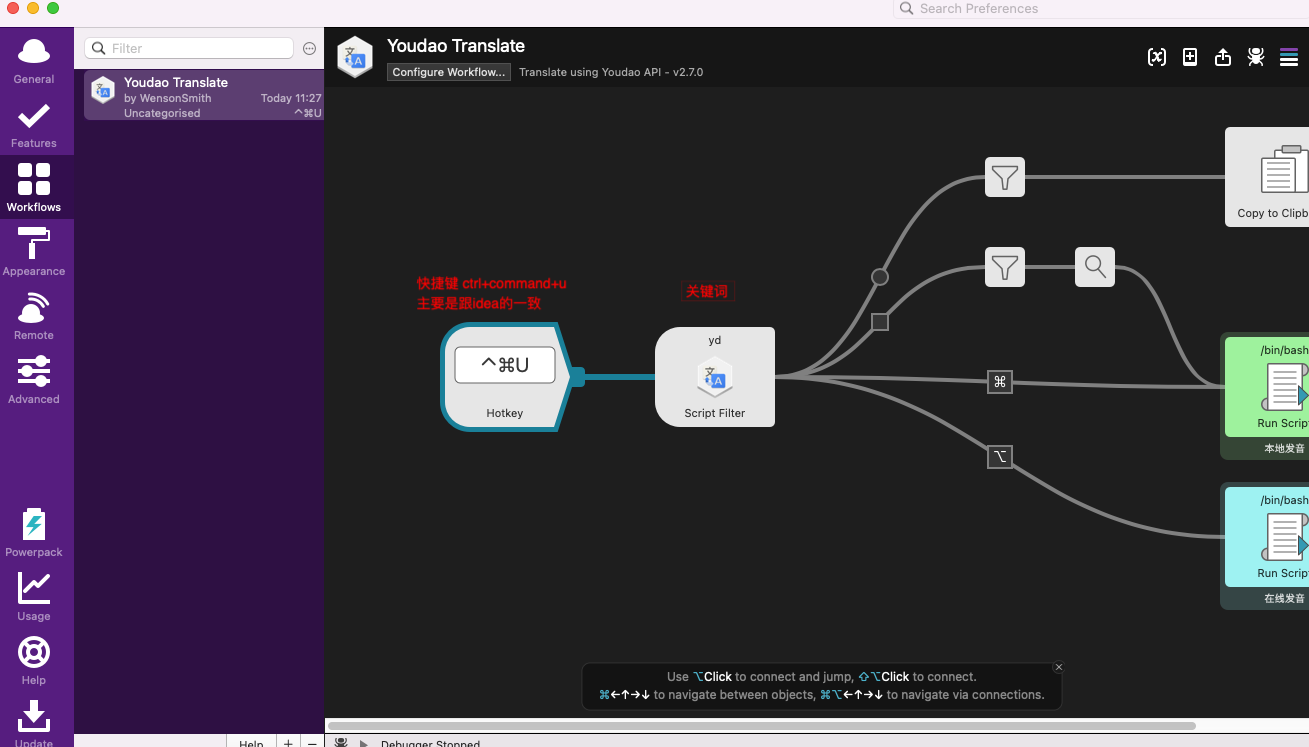Open filter options ellipsis next to Filter field
The height and width of the screenshot is (747, 1309).
click(309, 48)
